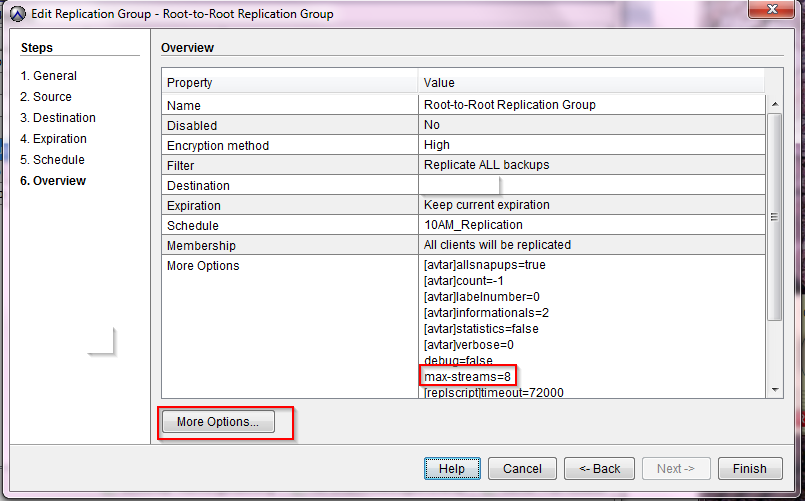Viewport: 805px width, 501px height.
Task: Select the Expiration property cell
Action: point(290,205)
